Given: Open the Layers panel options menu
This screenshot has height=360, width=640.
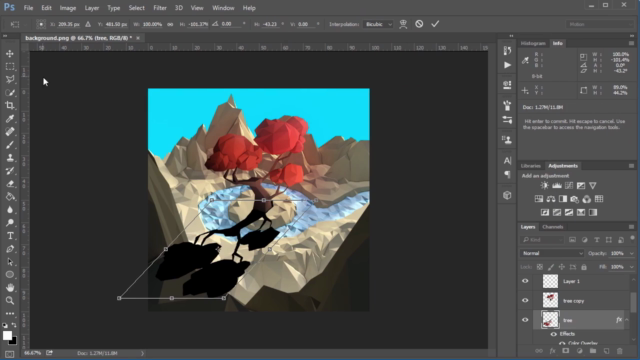Looking at the screenshot, I should point(631,227).
